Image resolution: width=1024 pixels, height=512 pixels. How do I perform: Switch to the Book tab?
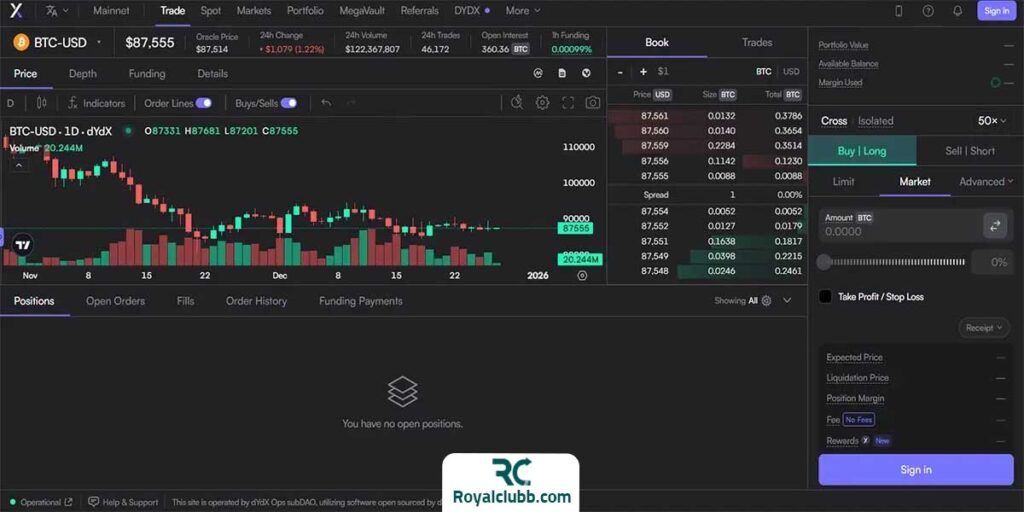[657, 42]
